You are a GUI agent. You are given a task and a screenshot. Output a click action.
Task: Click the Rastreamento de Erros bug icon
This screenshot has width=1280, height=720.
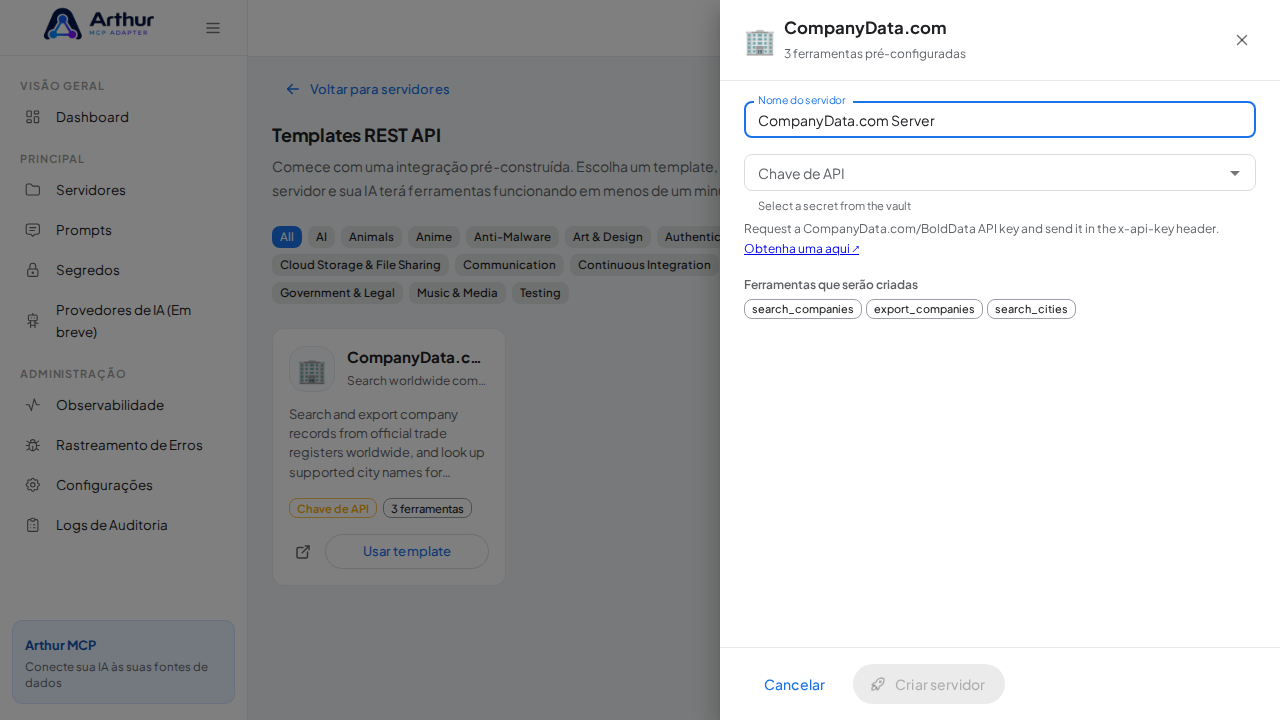pyautogui.click(x=33, y=445)
